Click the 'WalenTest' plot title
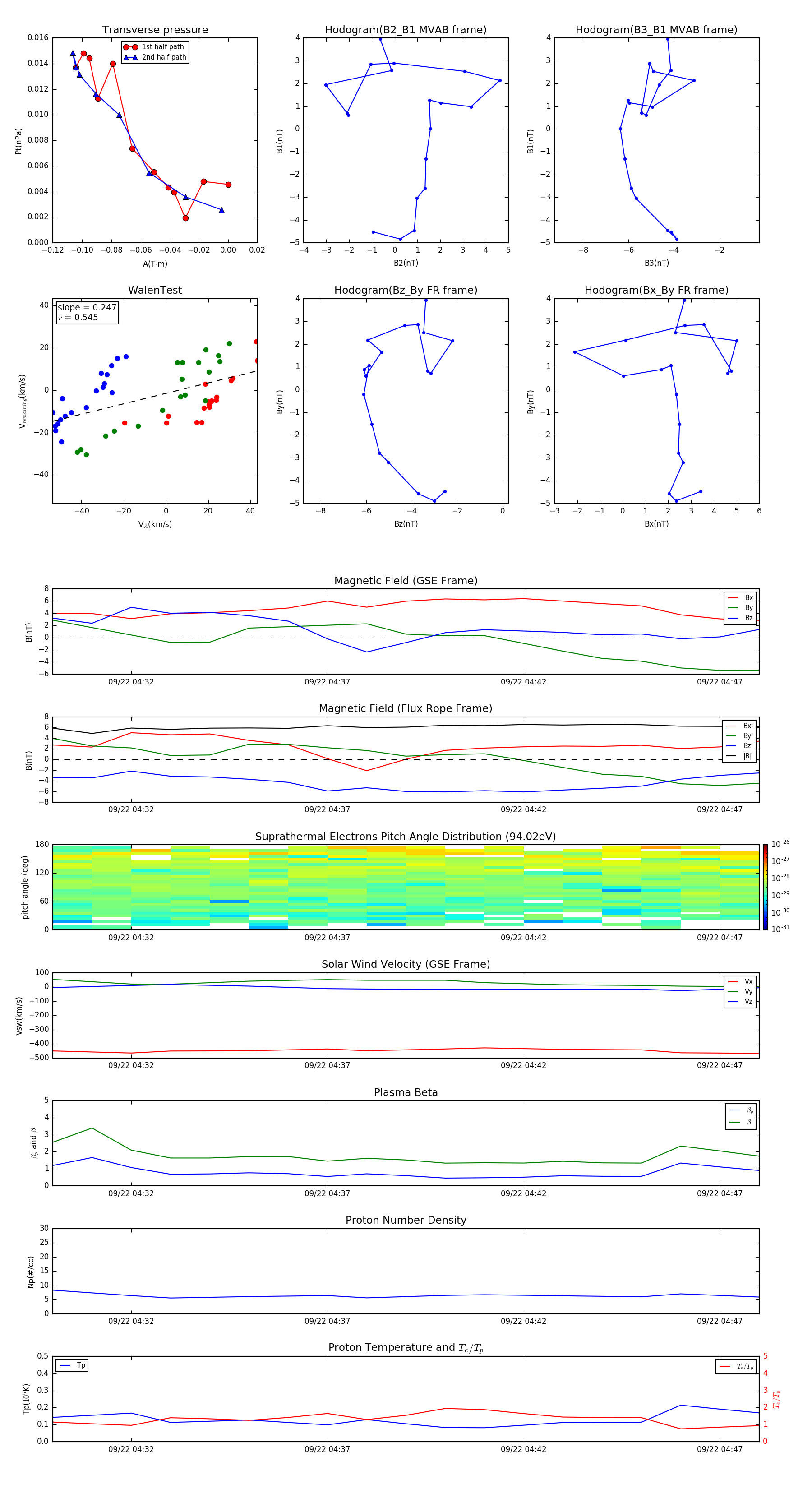 [155, 290]
